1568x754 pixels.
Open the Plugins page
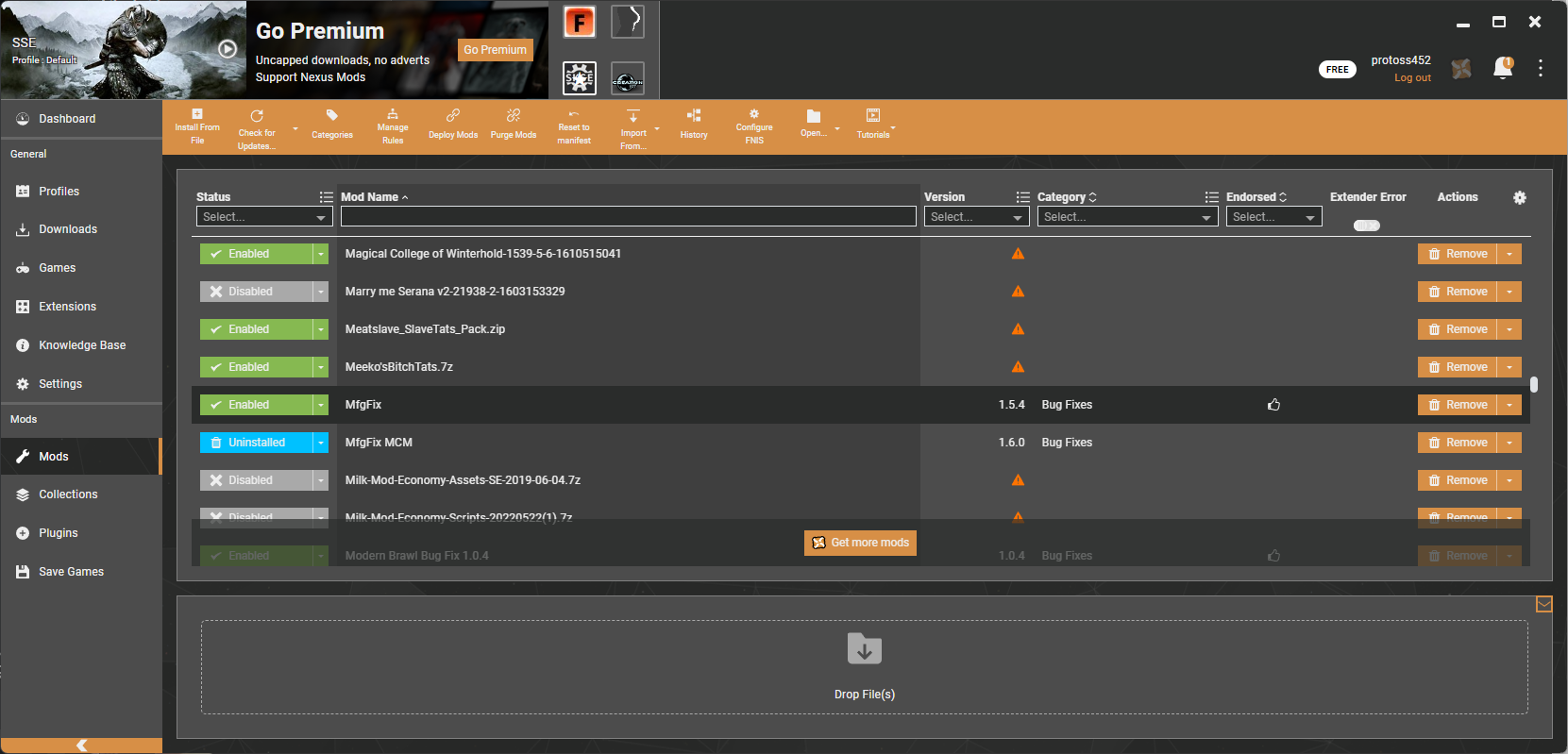pos(81,533)
